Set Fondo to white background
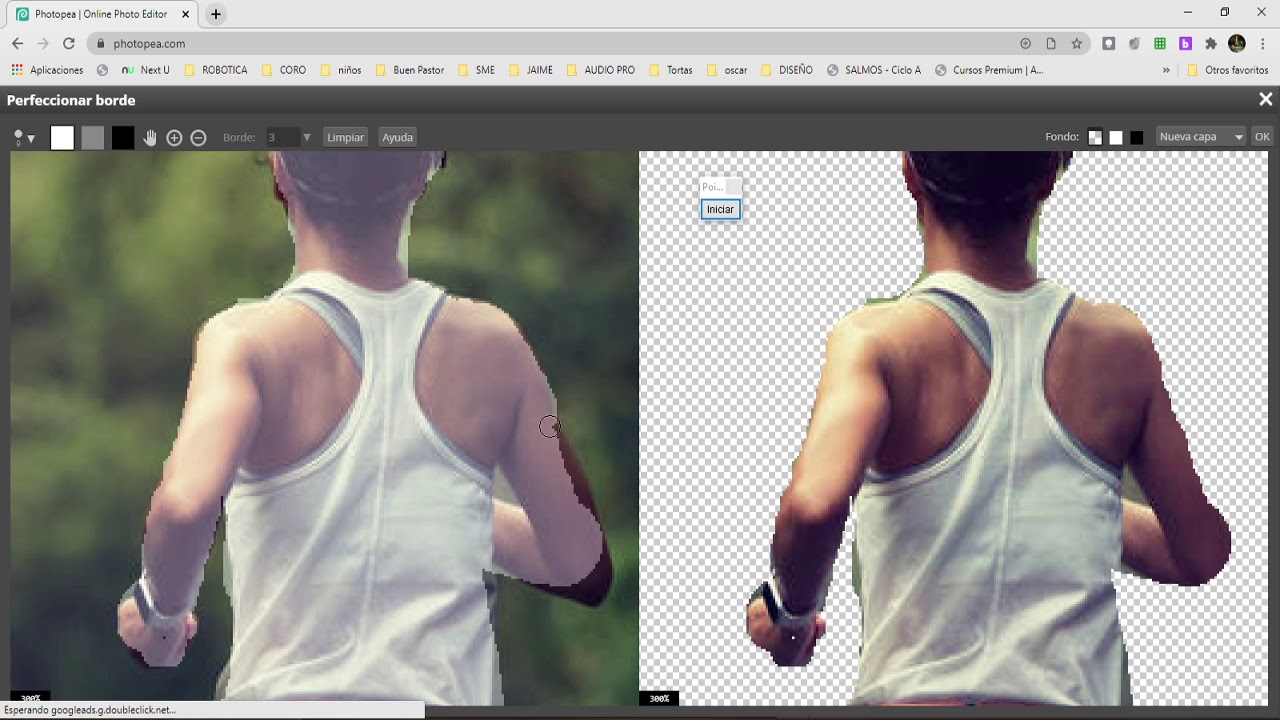The image size is (1280, 720). pyautogui.click(x=1116, y=137)
